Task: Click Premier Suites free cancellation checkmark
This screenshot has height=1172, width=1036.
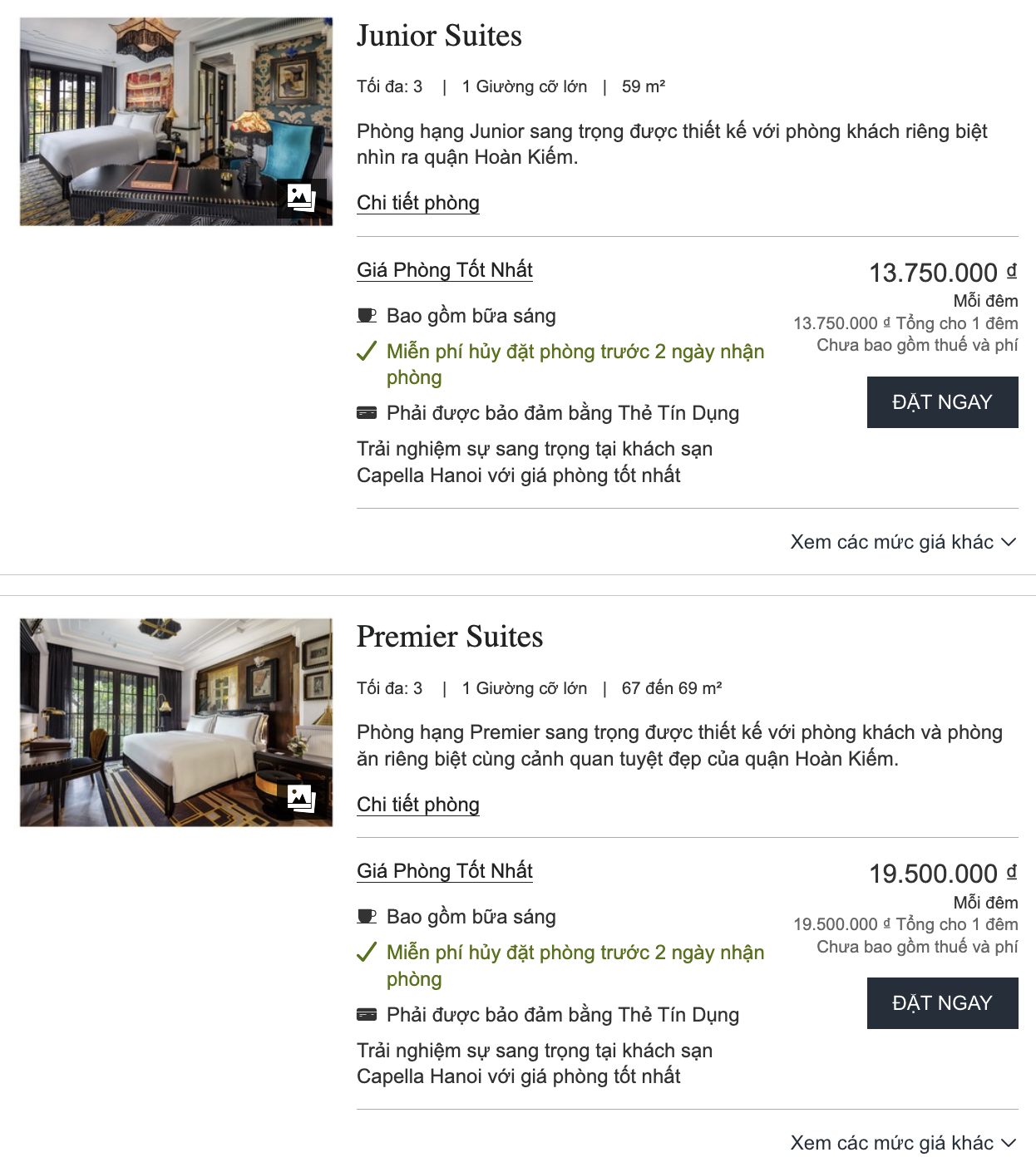Action: (x=367, y=953)
